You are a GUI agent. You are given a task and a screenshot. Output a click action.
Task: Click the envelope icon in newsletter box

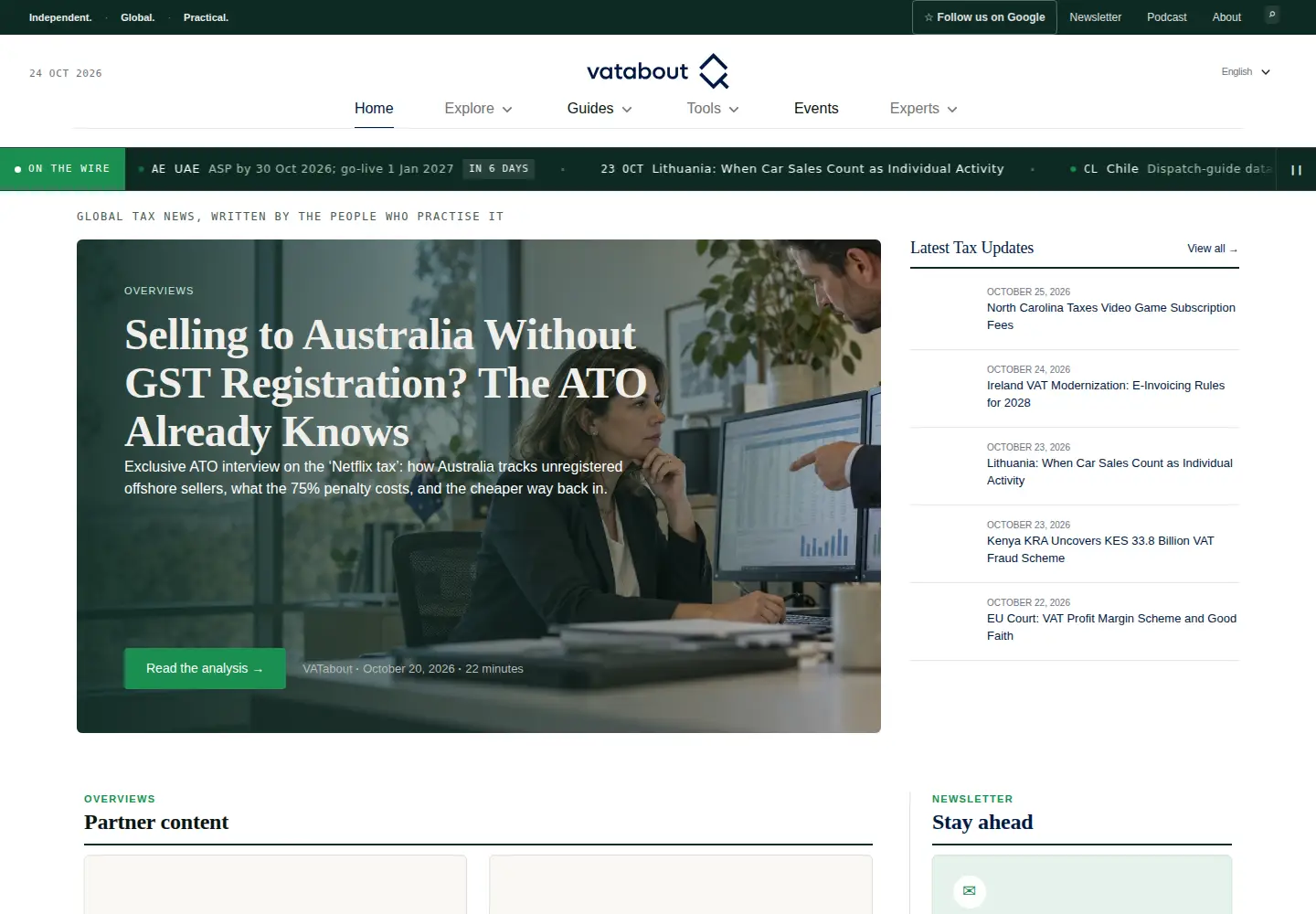(970, 891)
